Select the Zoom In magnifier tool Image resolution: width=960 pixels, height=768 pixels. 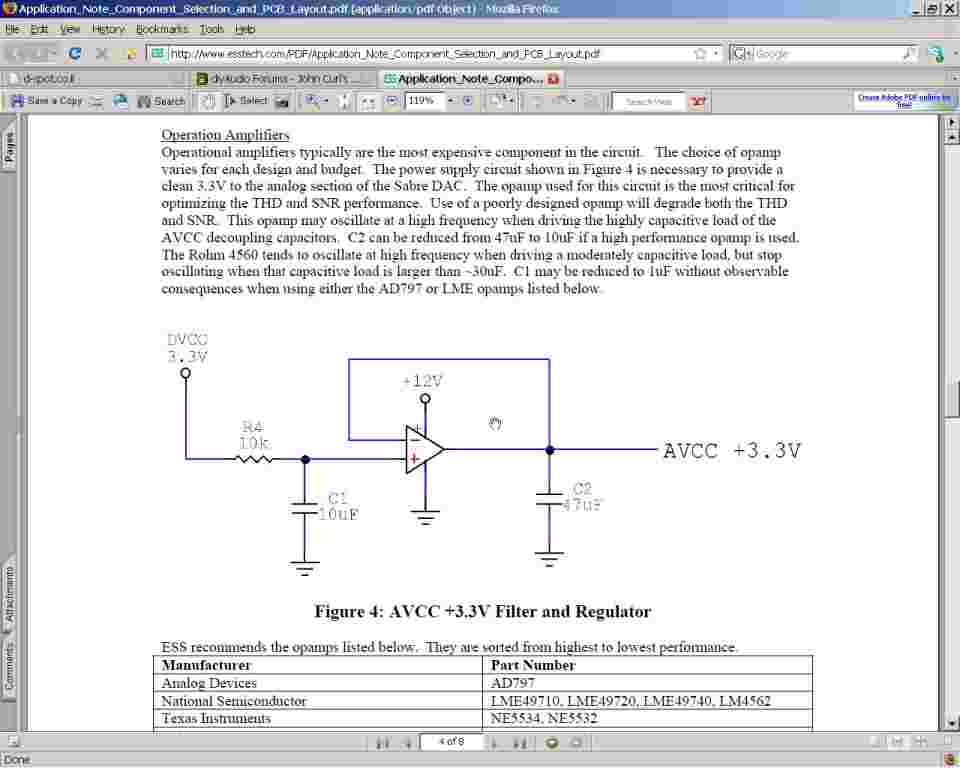[x=312, y=100]
